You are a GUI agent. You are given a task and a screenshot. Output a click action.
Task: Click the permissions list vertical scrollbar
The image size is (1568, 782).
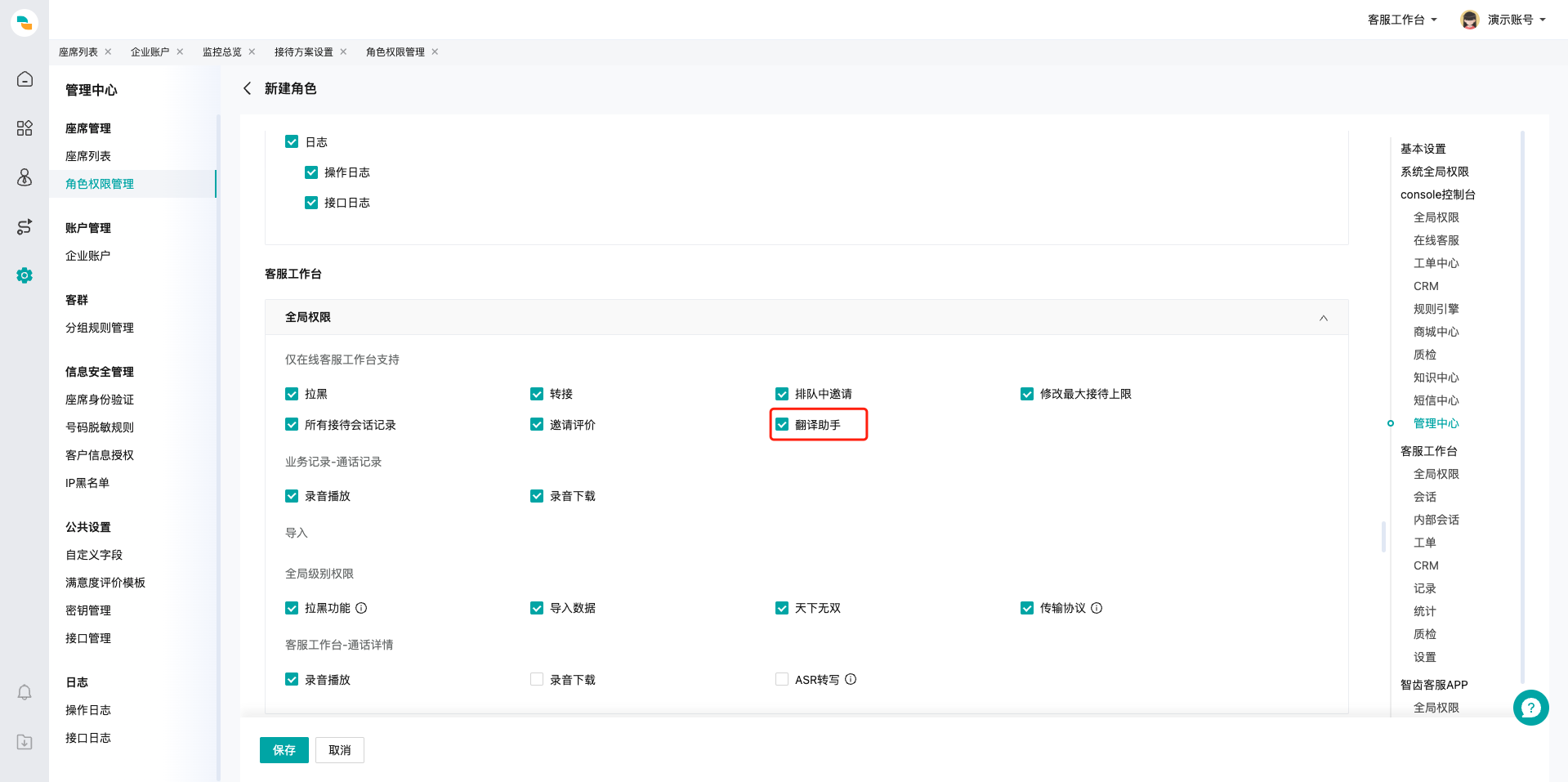click(1383, 537)
